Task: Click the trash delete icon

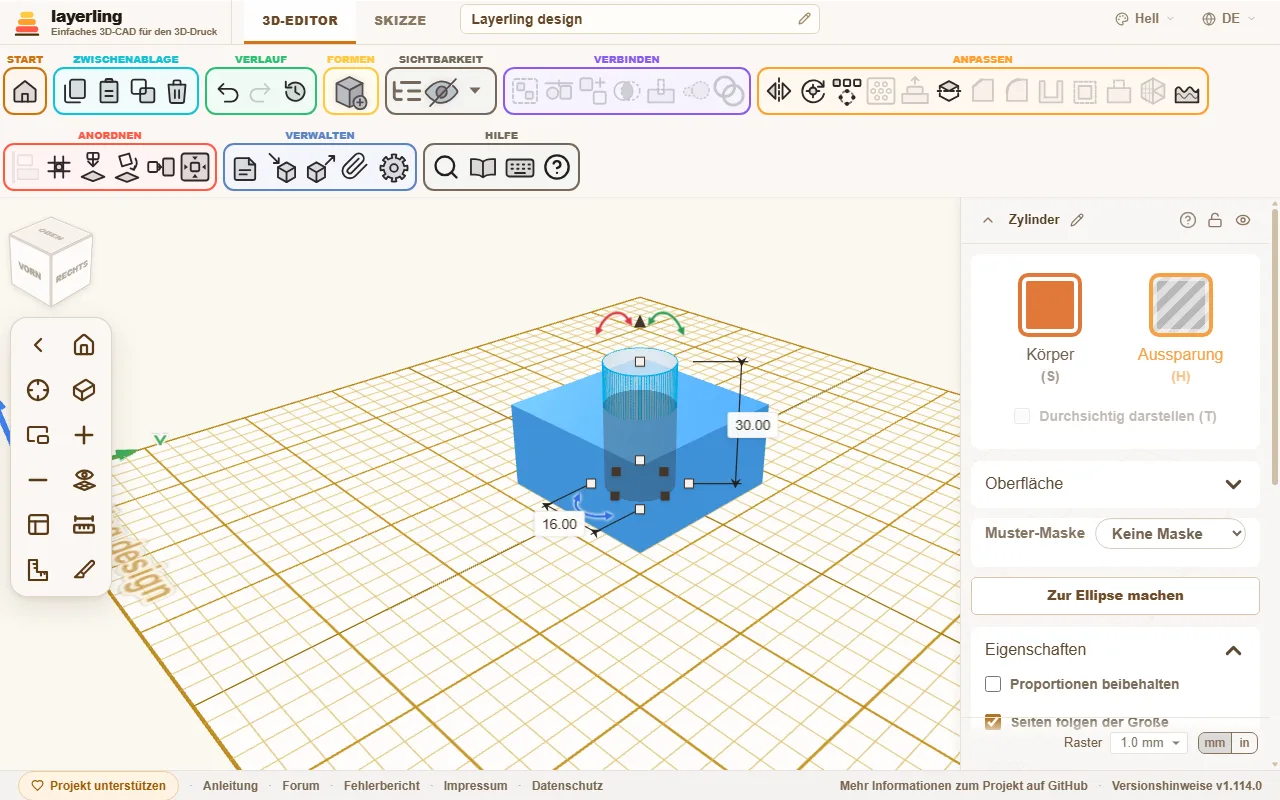Action: click(177, 92)
